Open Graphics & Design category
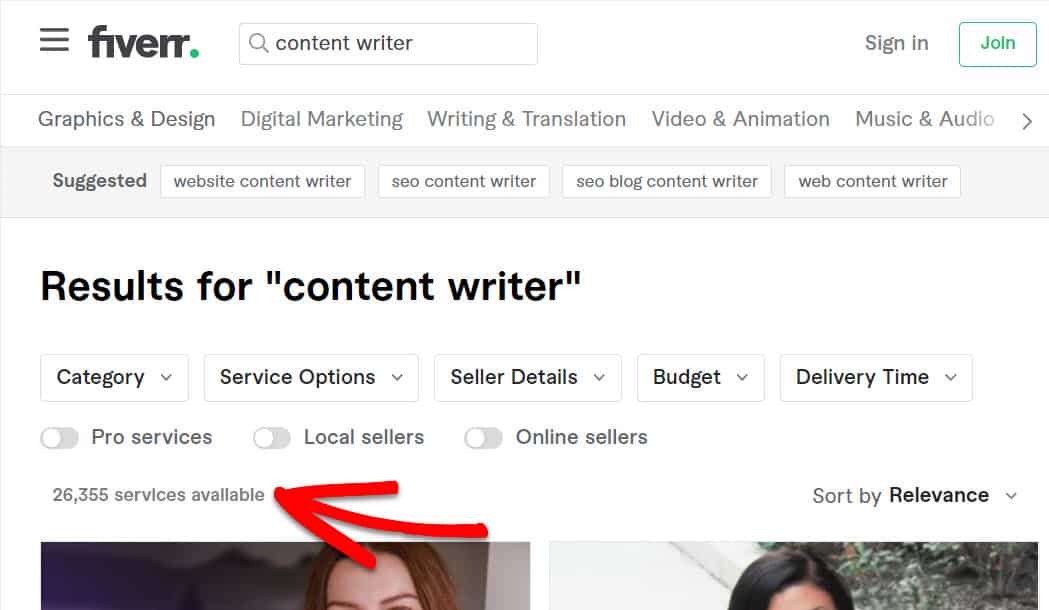 [126, 119]
